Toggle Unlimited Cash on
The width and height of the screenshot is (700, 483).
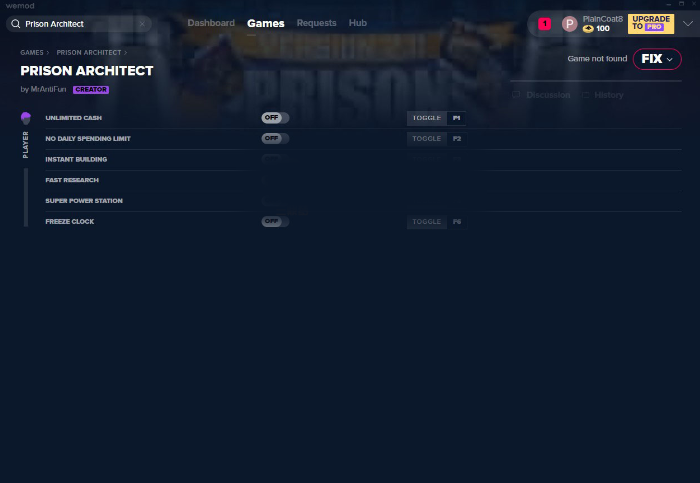coord(275,118)
